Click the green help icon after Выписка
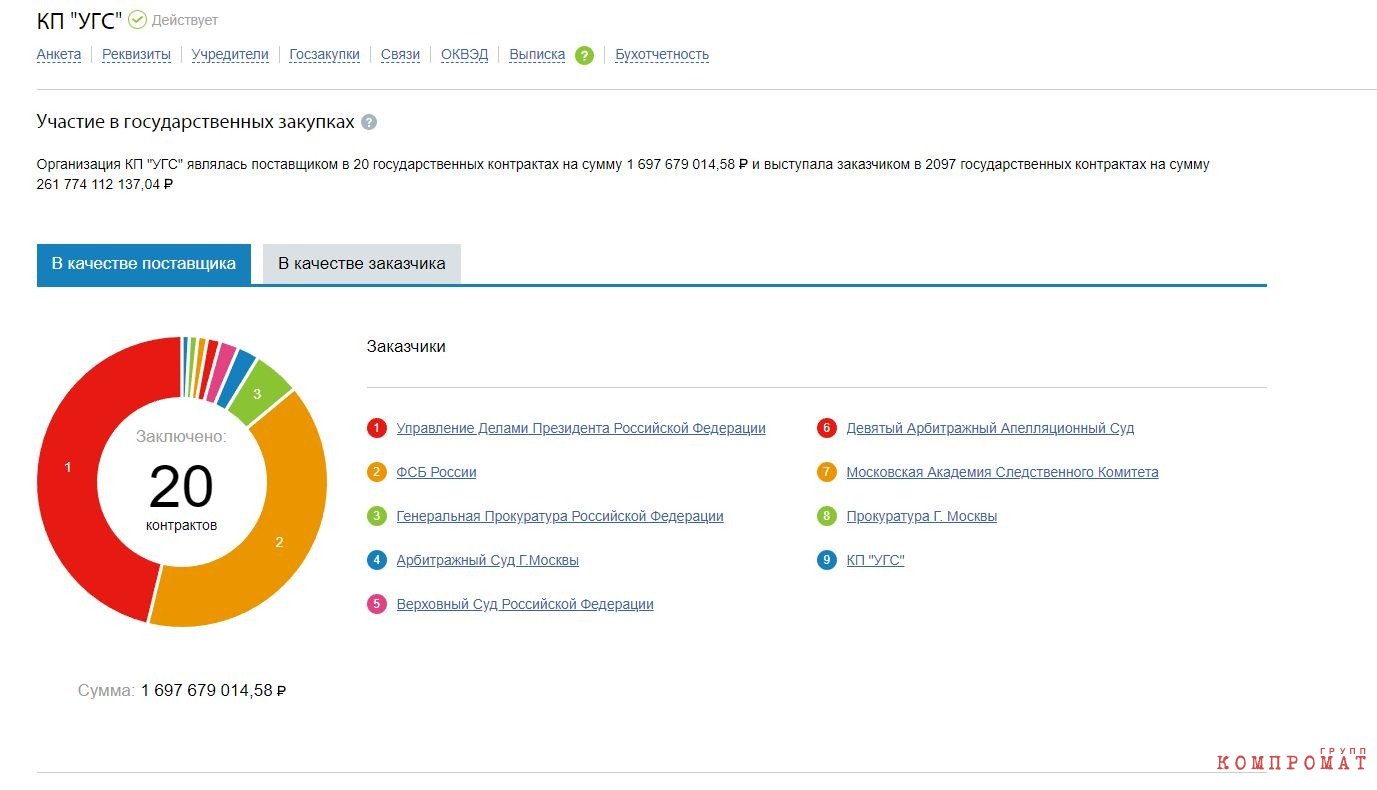 click(x=584, y=56)
